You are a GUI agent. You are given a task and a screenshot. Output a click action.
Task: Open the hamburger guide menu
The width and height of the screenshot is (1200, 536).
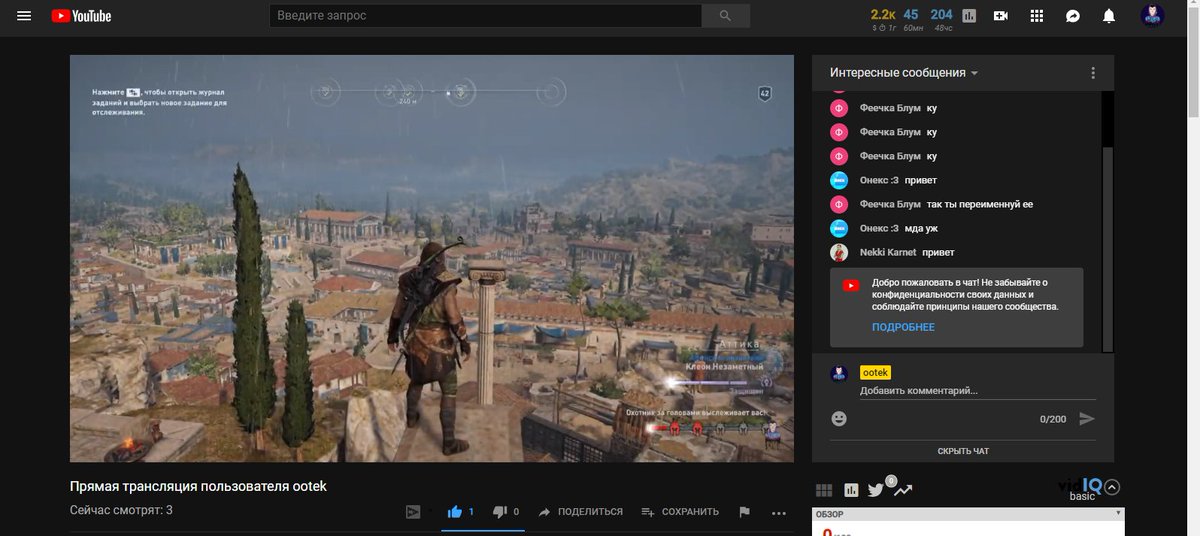pos(24,16)
